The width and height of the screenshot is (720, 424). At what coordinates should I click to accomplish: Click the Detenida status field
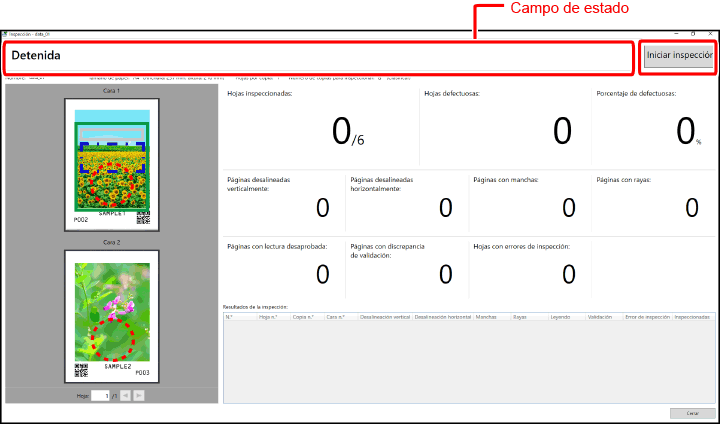coord(318,56)
